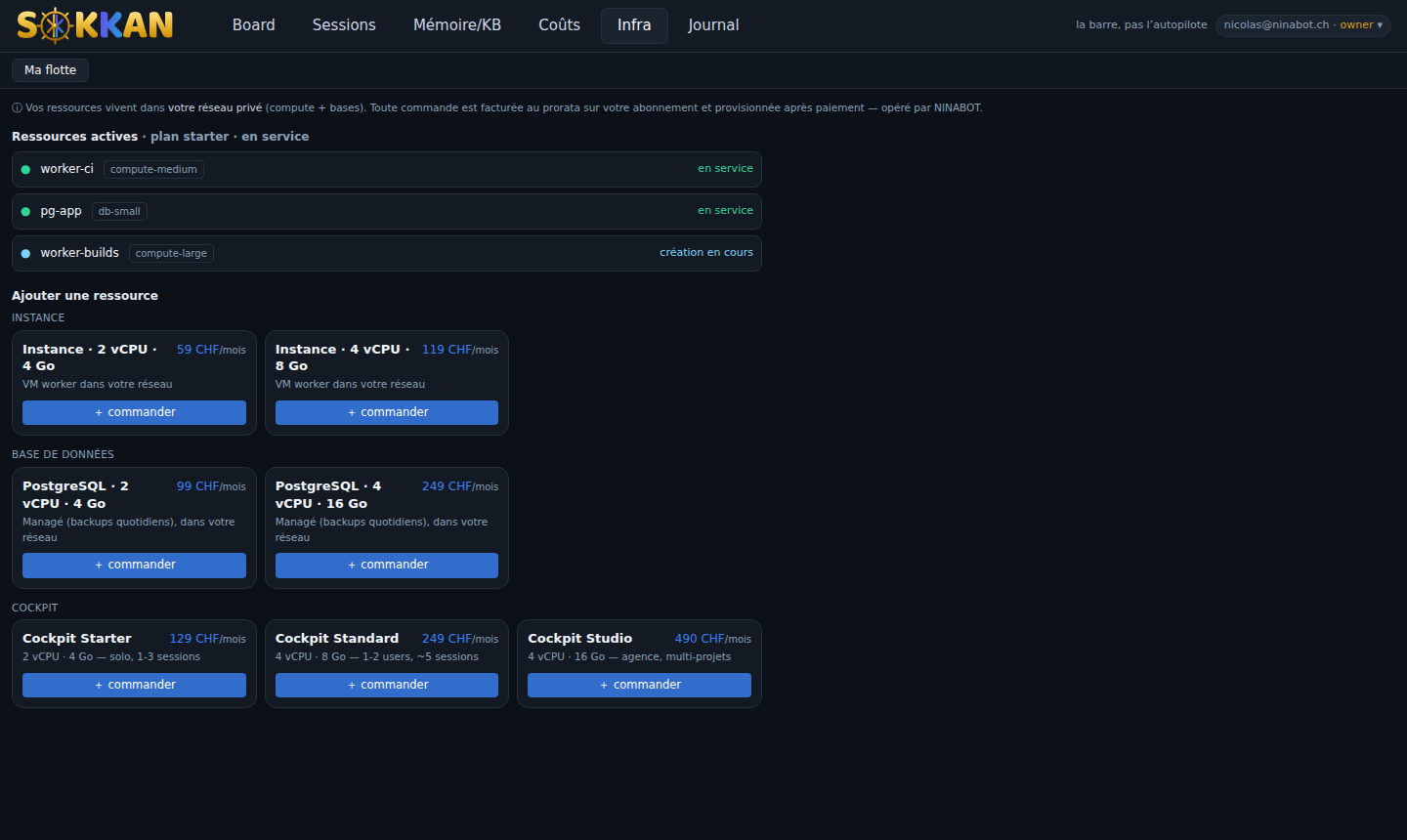
Task: Click the 99 CHF/mois price
Action: (211, 486)
